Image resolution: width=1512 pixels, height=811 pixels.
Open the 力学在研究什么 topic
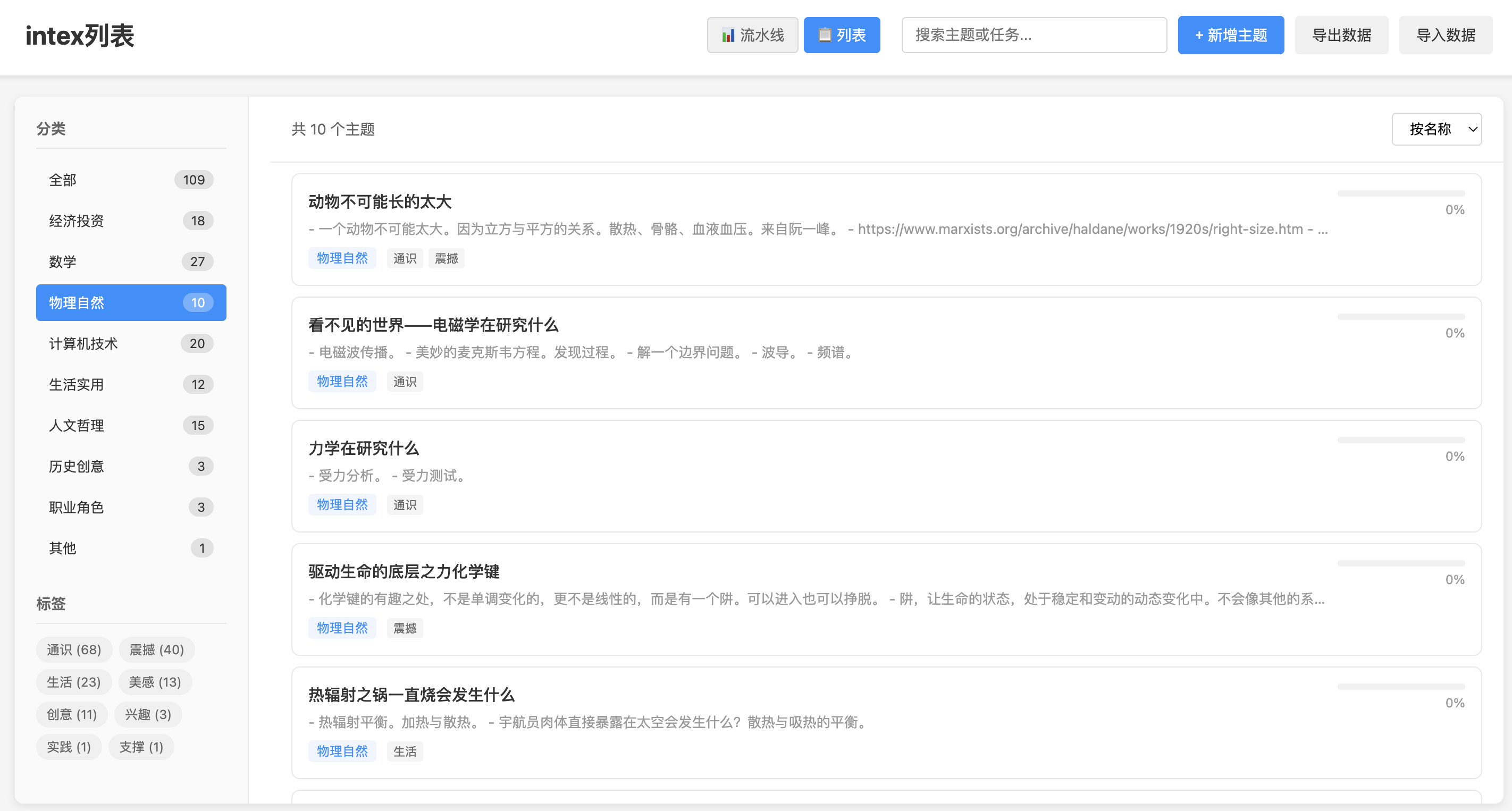363,449
